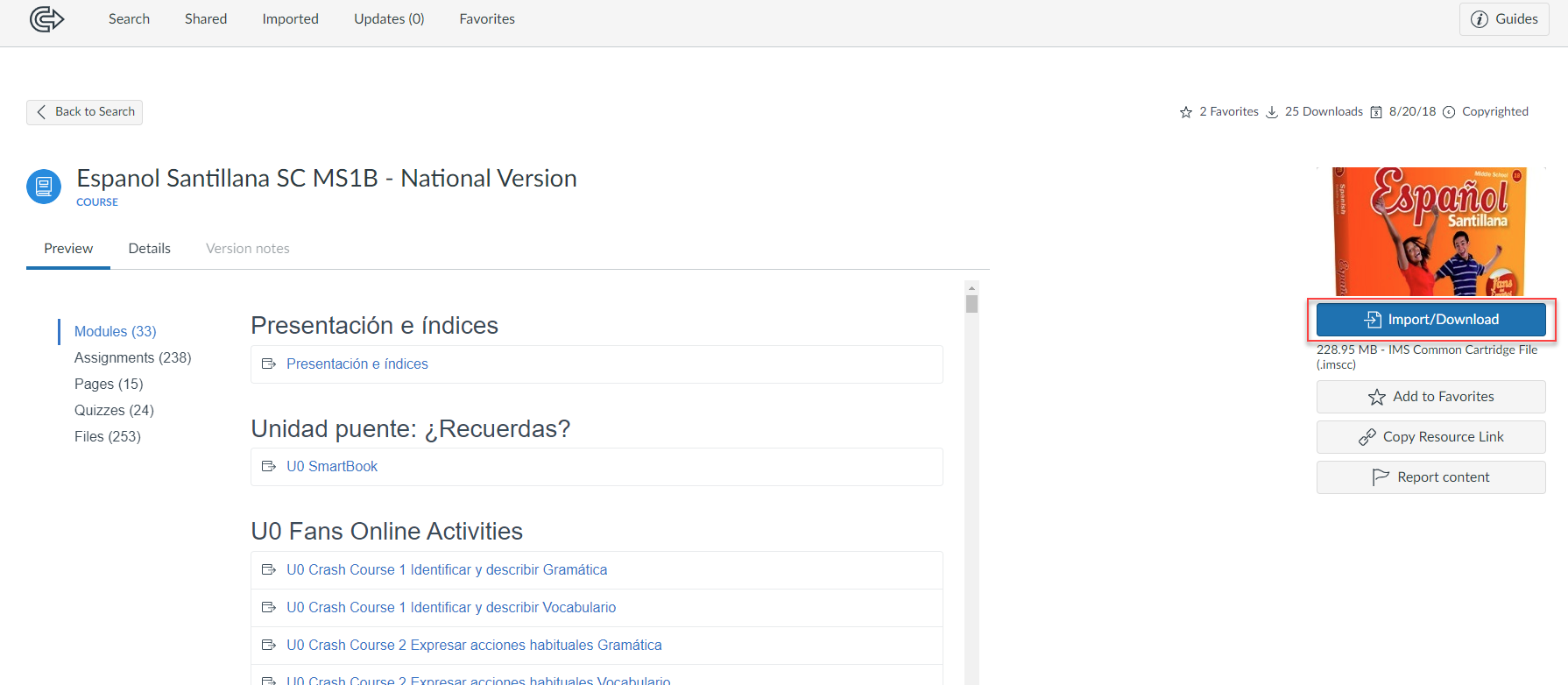Click the info icon in Guides button
This screenshot has width=1568, height=685.
1480,19
